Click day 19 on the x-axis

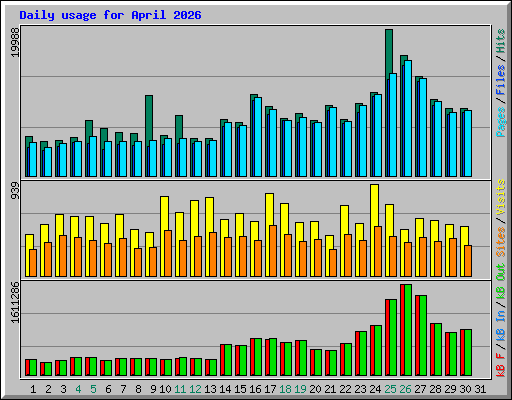[300, 389]
